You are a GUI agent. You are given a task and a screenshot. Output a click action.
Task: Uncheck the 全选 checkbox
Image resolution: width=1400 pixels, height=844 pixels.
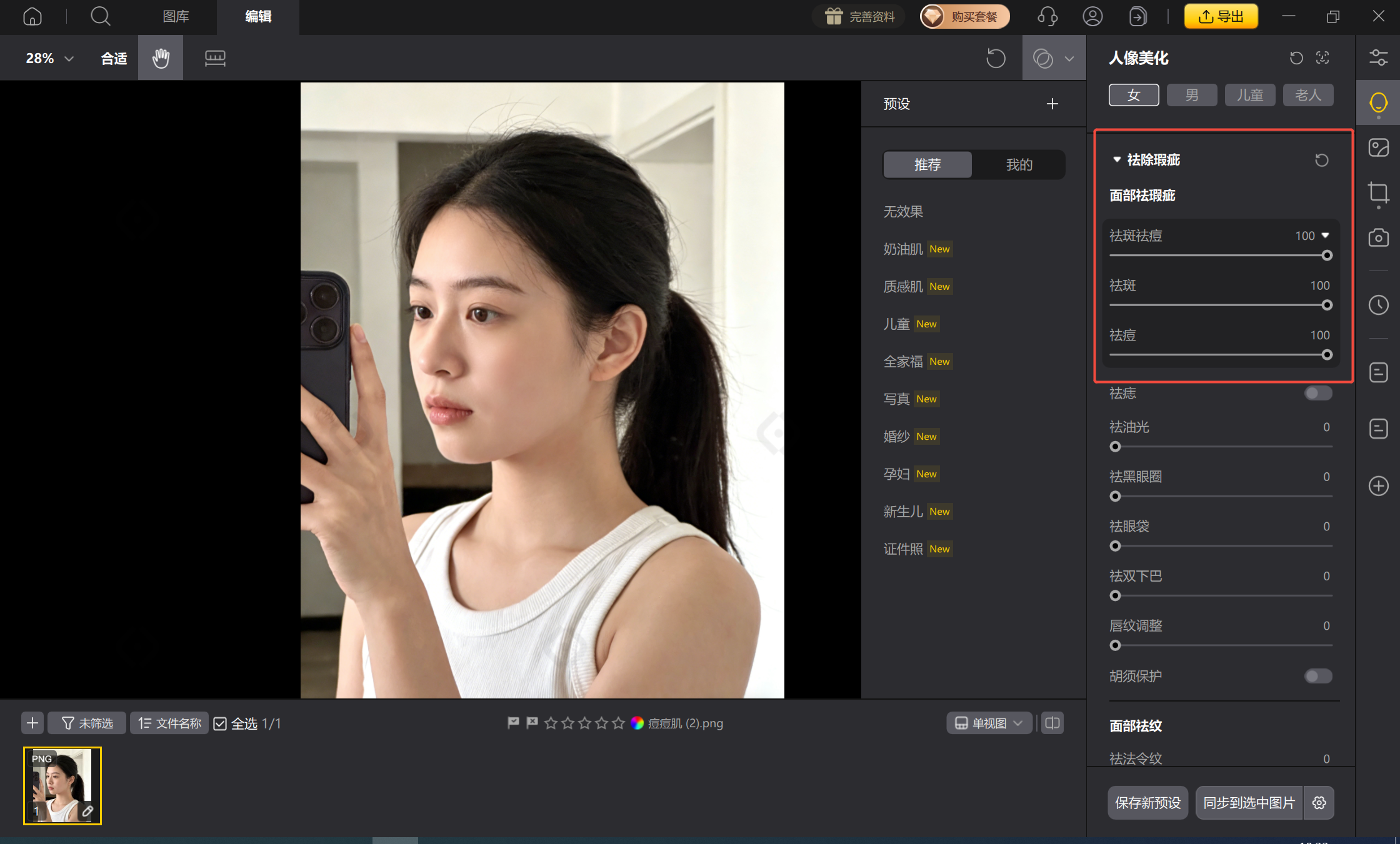[220, 723]
